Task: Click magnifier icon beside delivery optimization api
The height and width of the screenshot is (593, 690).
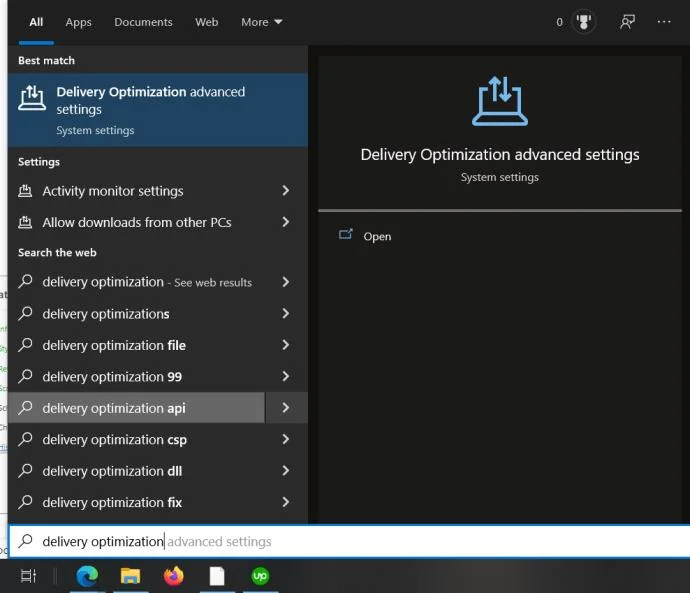Action: (26, 407)
